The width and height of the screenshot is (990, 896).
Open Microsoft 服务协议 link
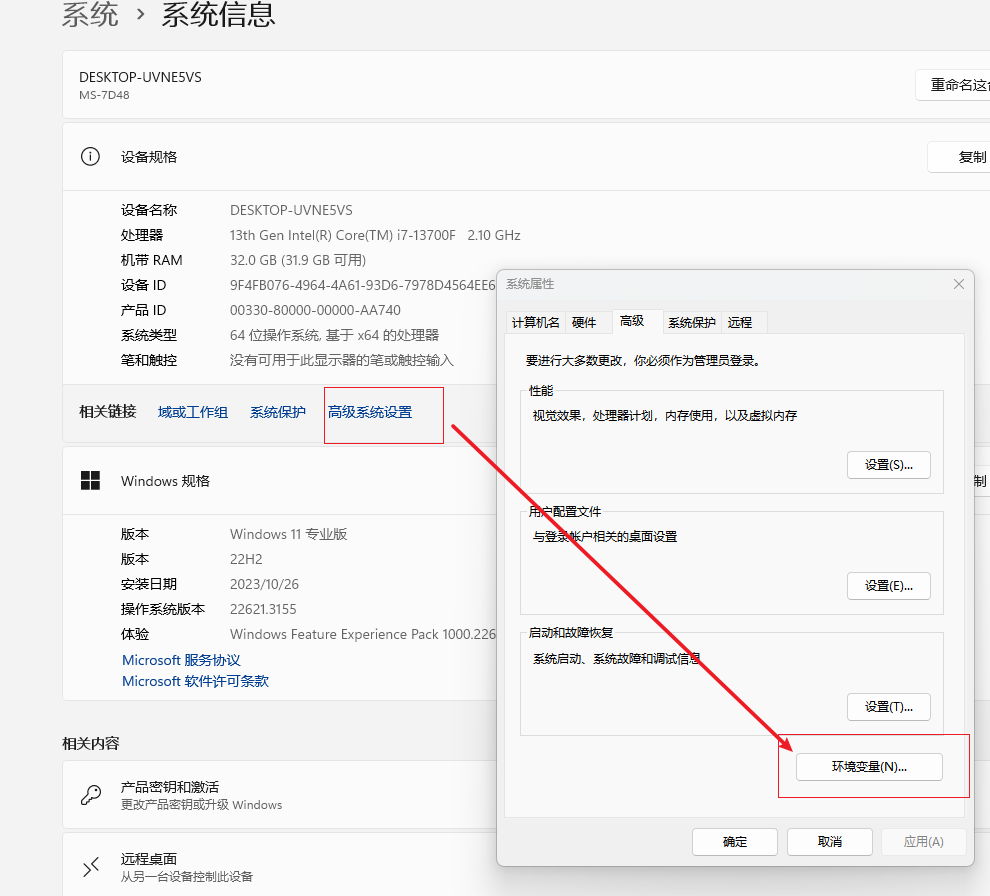(x=181, y=660)
